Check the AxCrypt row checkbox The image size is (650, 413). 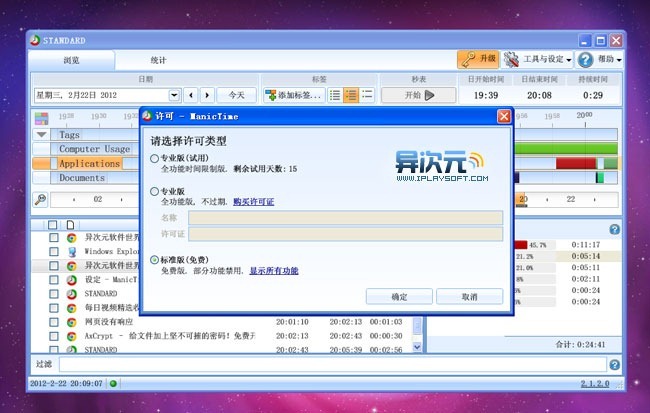[54, 336]
